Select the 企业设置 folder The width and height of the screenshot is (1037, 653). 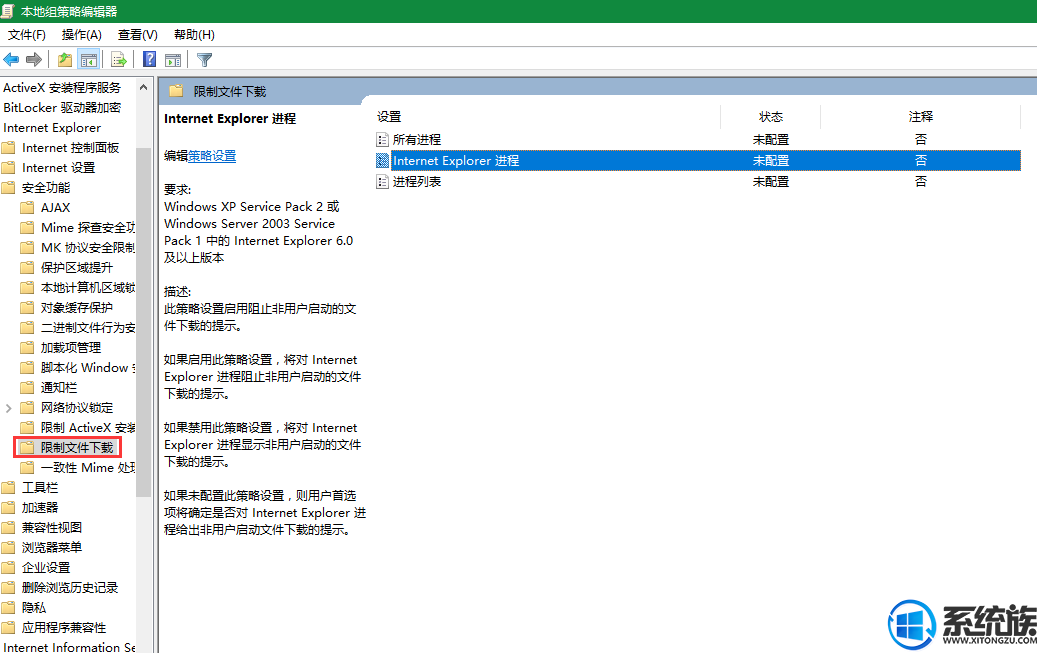pyautogui.click(x=36, y=568)
